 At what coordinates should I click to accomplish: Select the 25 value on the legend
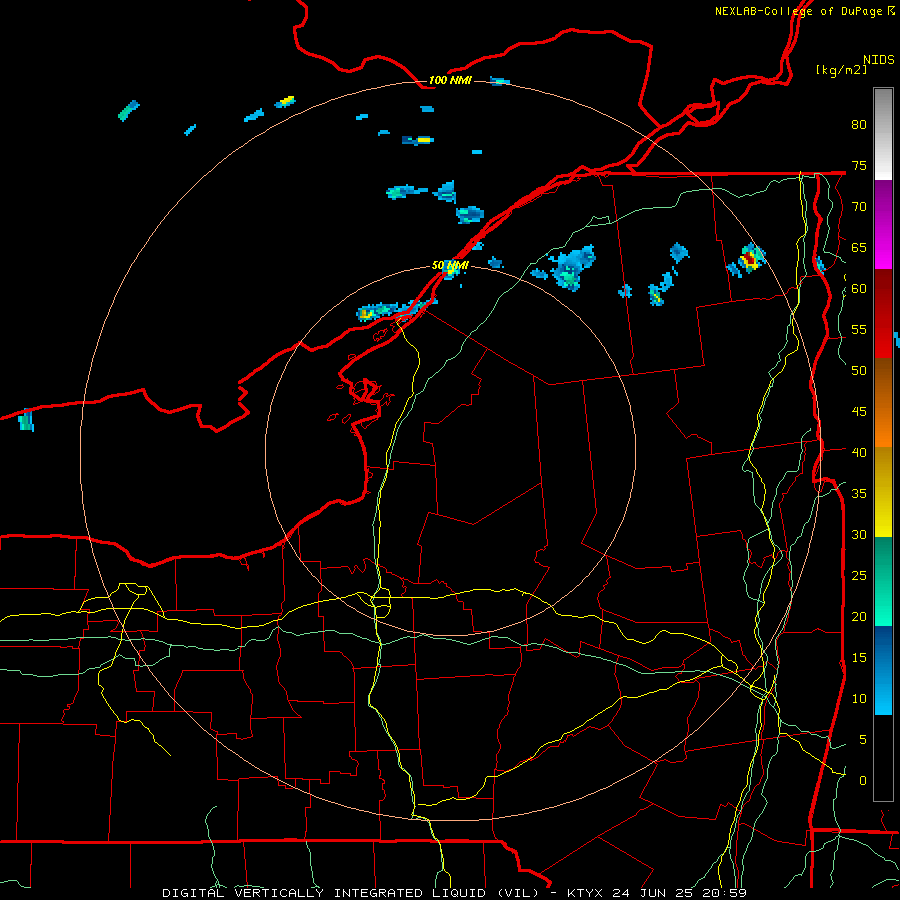(859, 575)
